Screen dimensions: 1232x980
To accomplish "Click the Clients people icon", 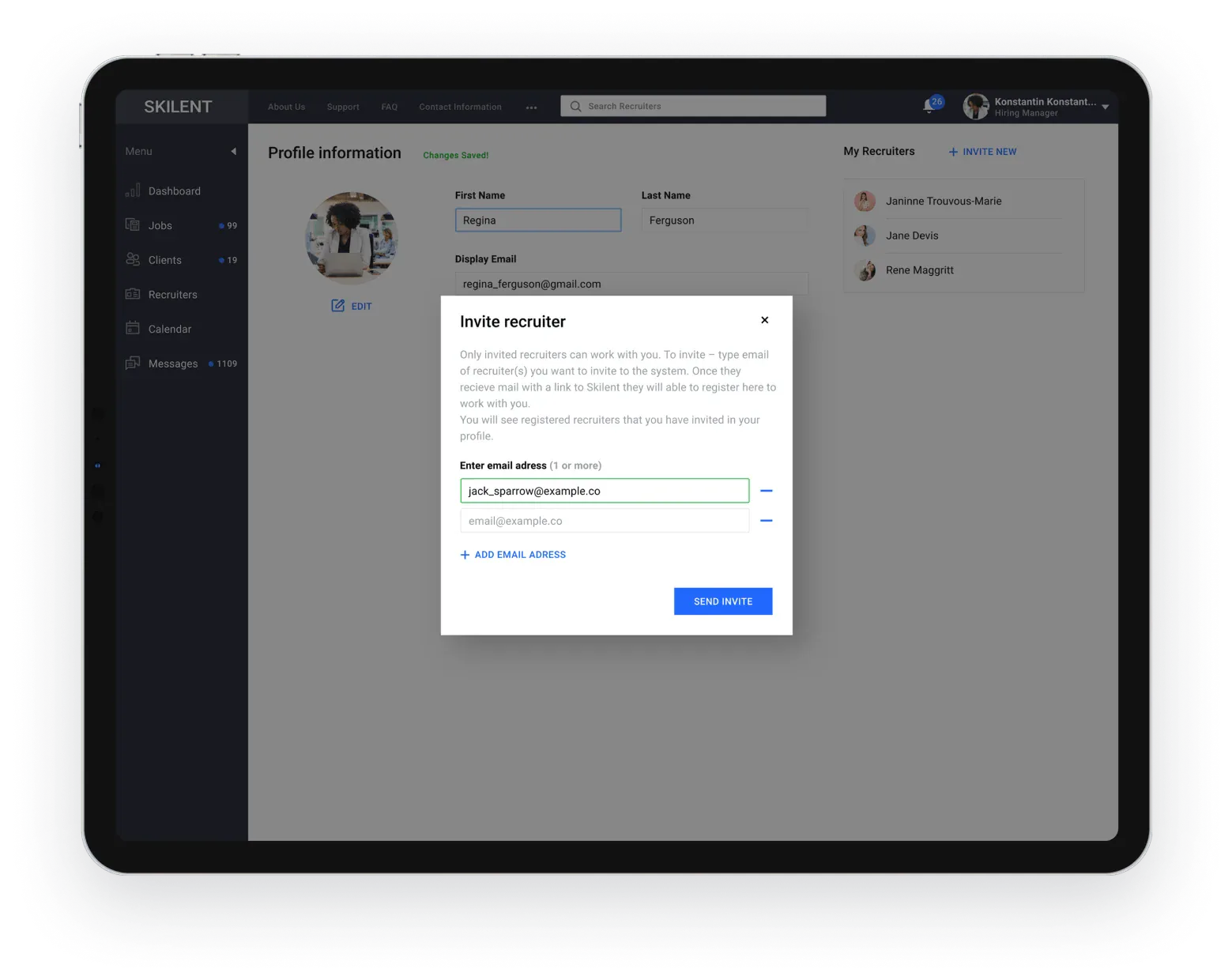I will pos(133,259).
